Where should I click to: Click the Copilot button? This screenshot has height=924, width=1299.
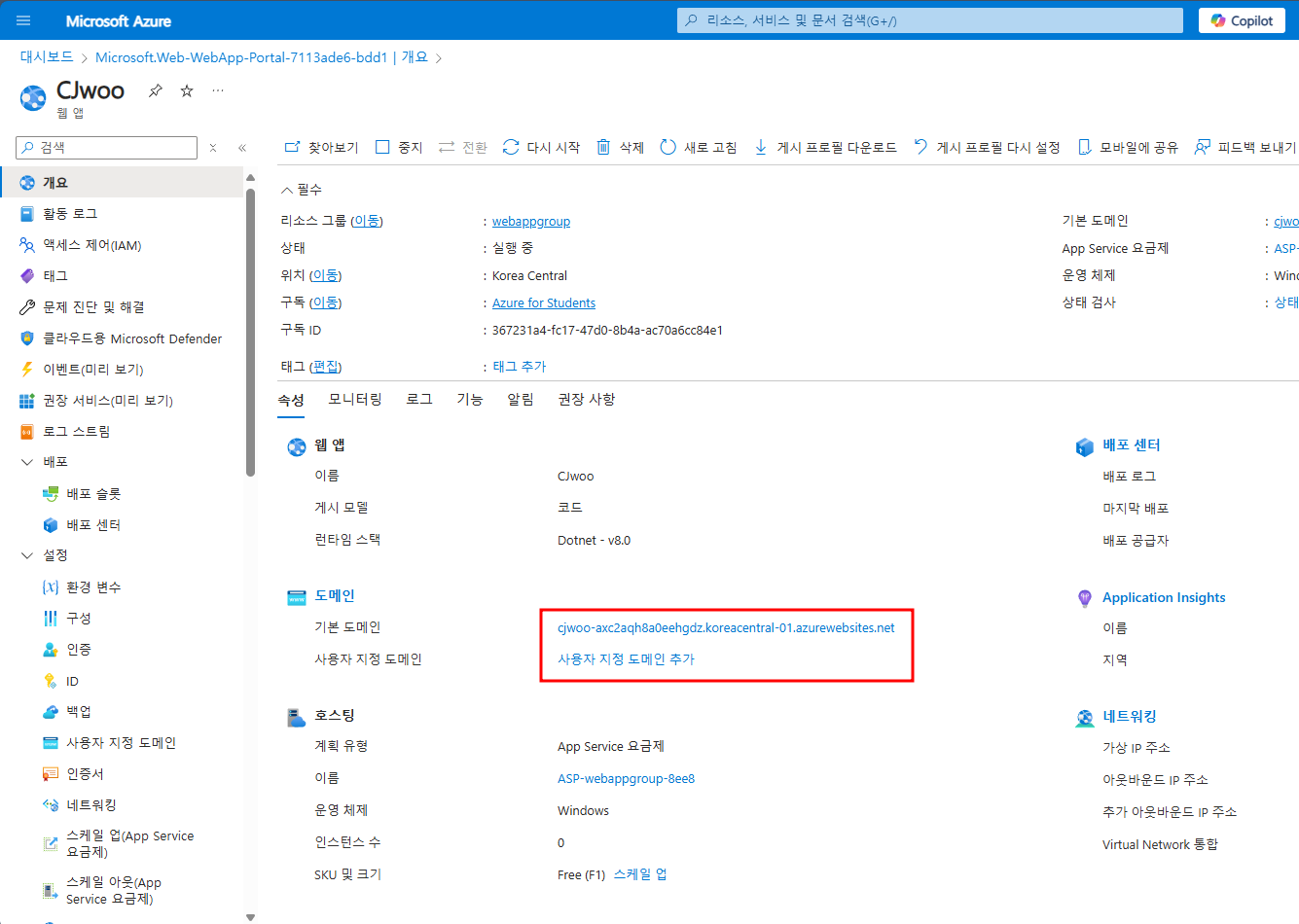[x=1242, y=20]
